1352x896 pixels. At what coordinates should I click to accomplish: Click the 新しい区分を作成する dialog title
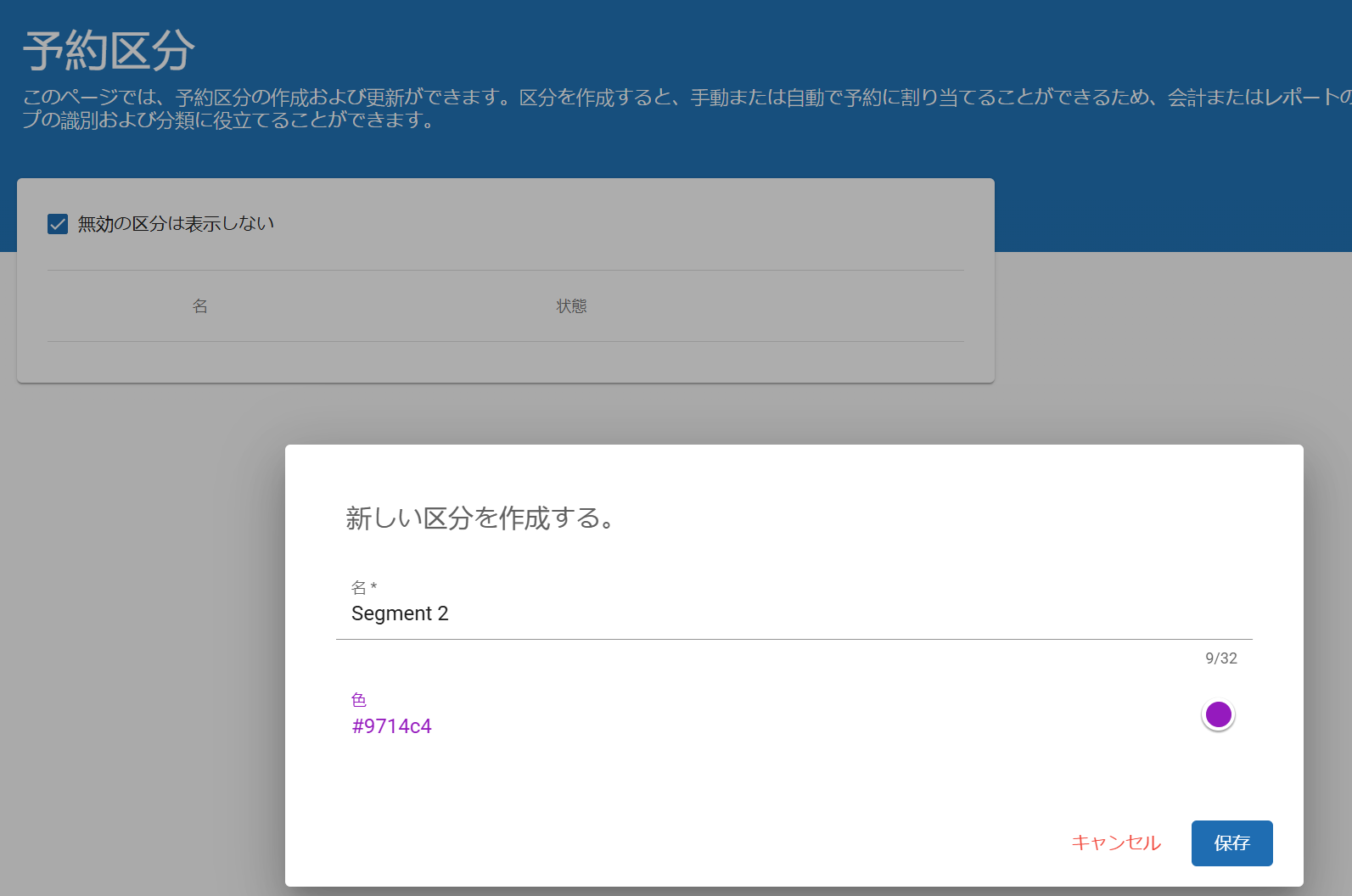pyautogui.click(x=480, y=518)
